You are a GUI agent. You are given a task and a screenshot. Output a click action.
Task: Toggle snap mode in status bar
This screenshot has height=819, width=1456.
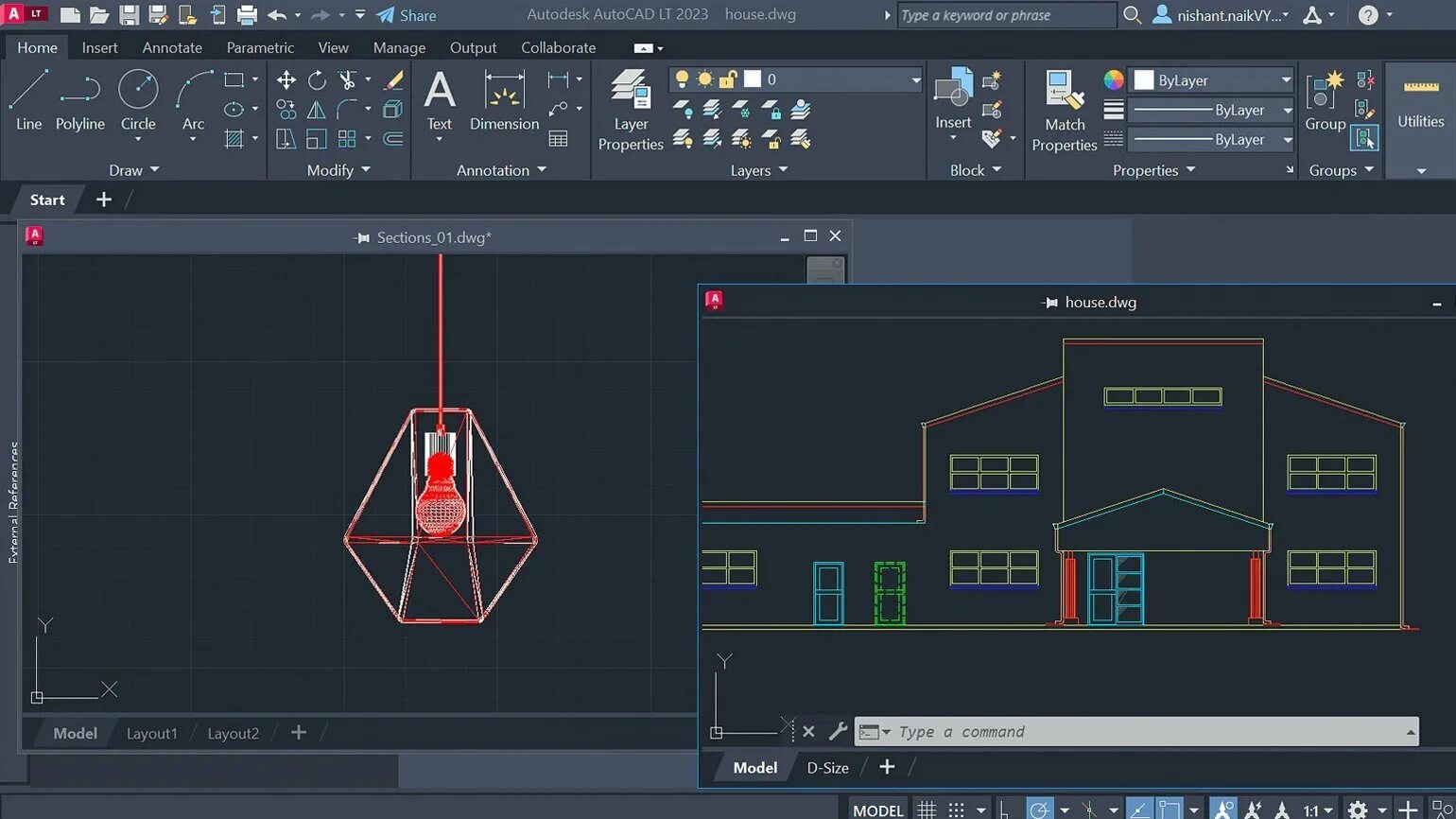[957, 810]
